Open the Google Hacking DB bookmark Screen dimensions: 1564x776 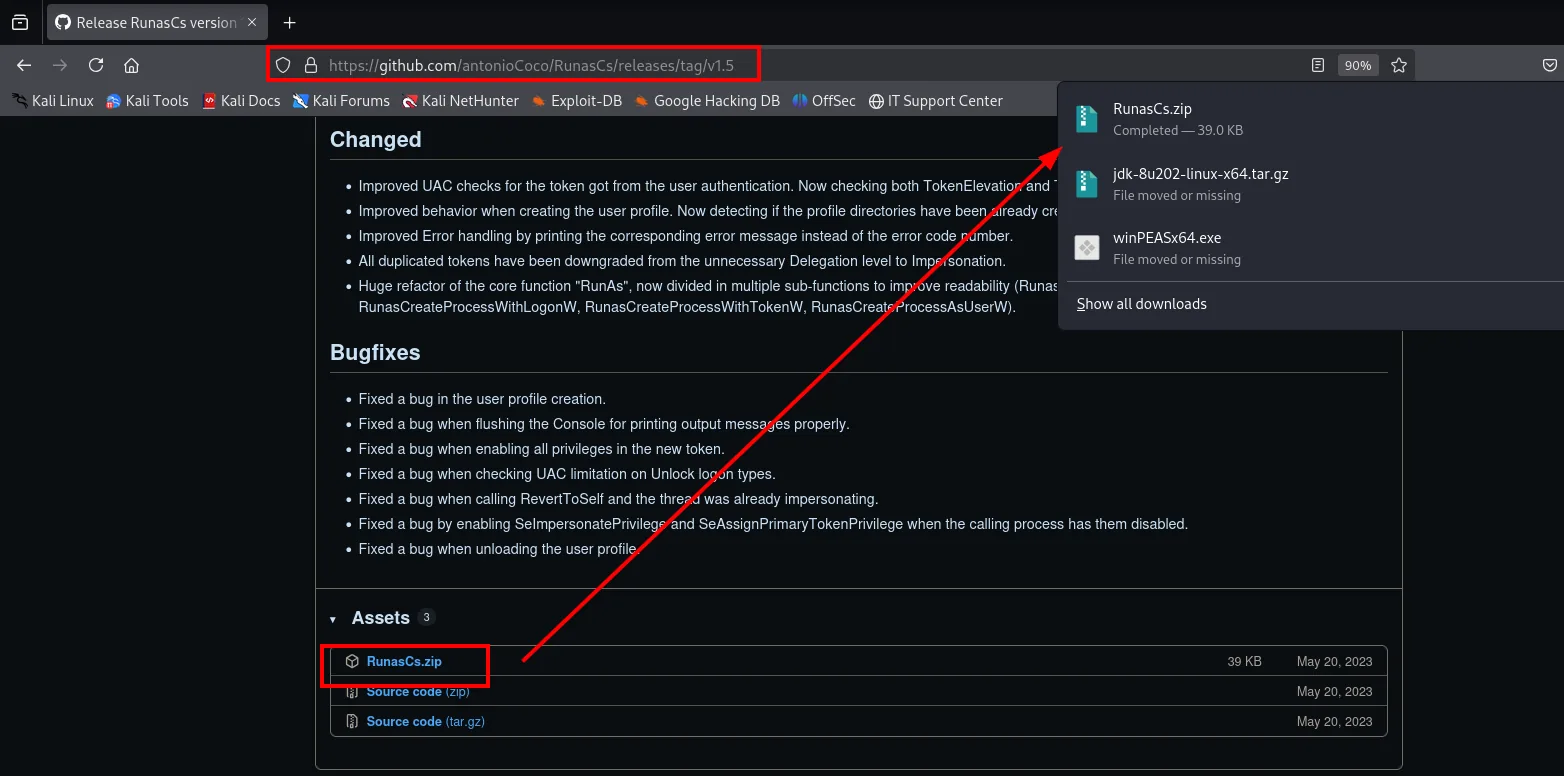pyautogui.click(x=707, y=100)
